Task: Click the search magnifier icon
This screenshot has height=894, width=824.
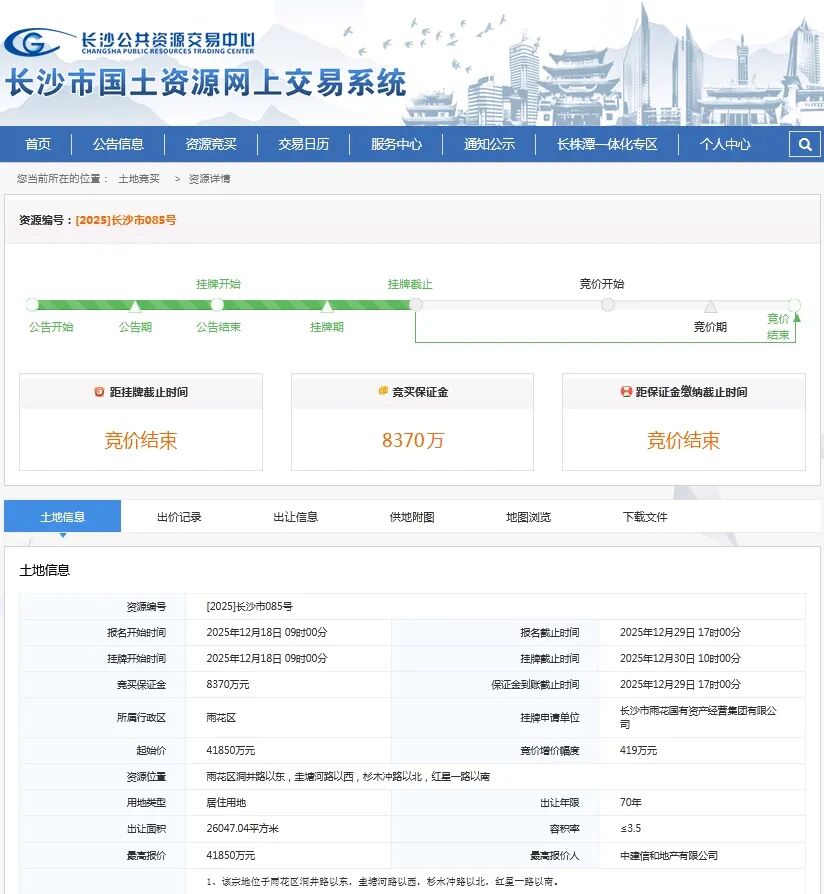Action: (x=804, y=144)
